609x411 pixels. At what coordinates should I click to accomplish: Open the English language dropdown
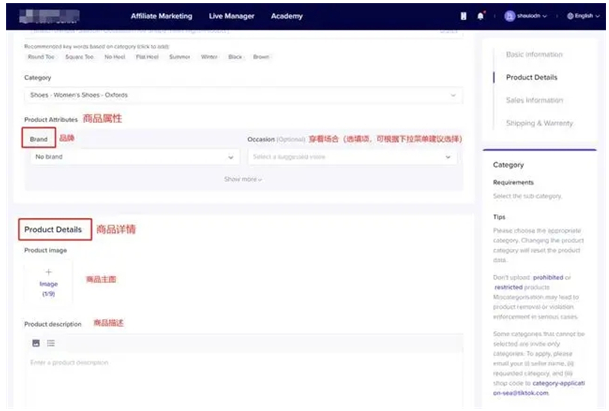(583, 16)
